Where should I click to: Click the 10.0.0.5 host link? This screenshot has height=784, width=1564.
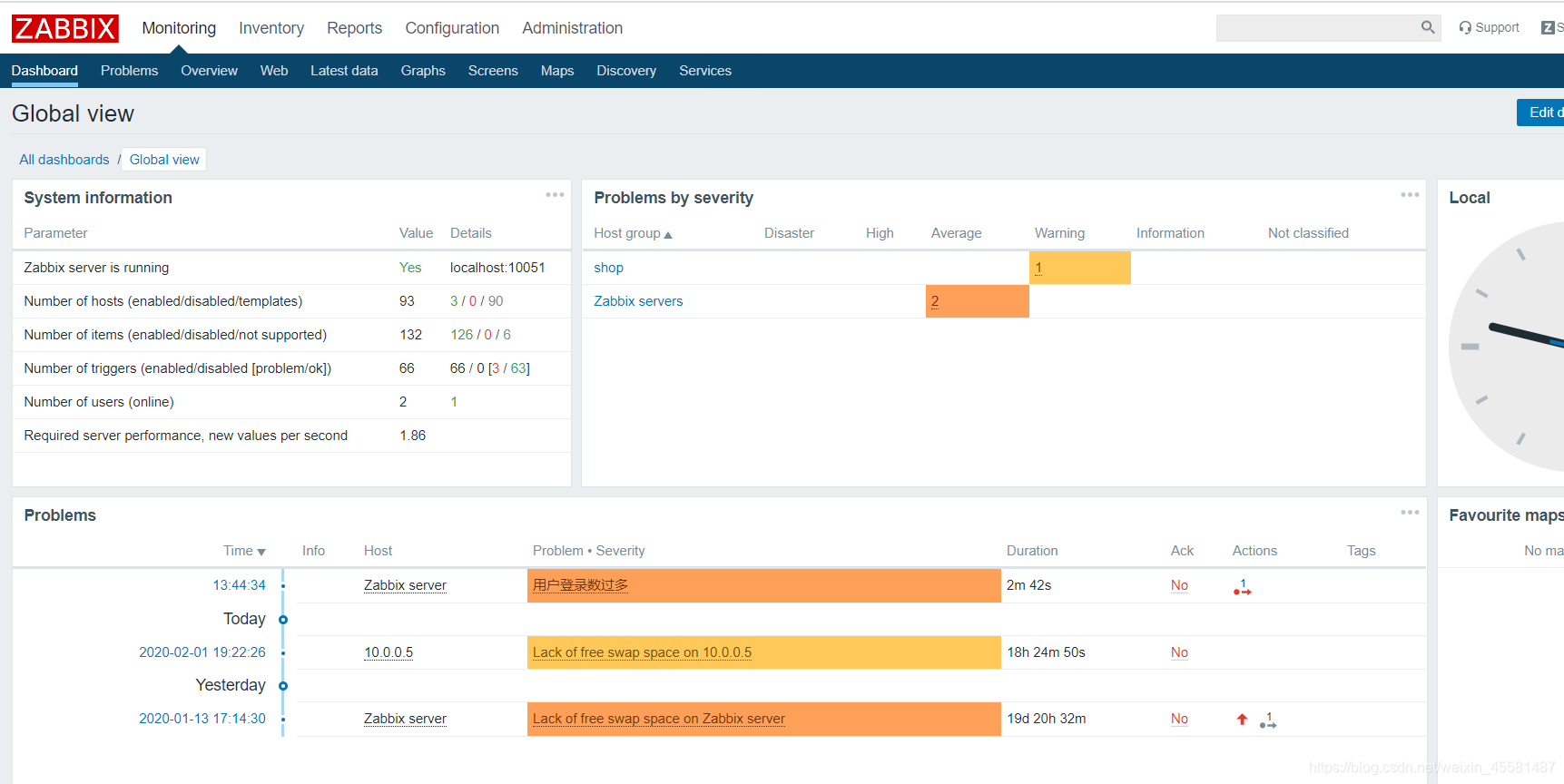(x=389, y=652)
